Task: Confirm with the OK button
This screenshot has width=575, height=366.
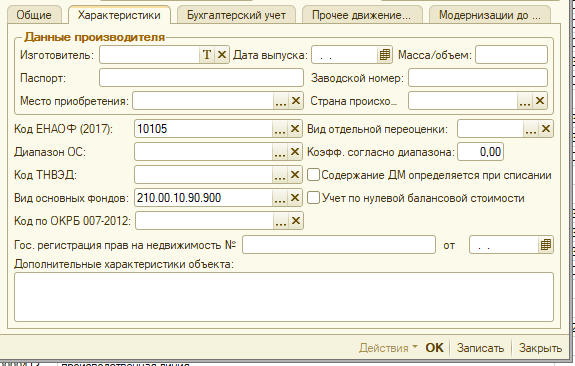Action: [x=435, y=348]
